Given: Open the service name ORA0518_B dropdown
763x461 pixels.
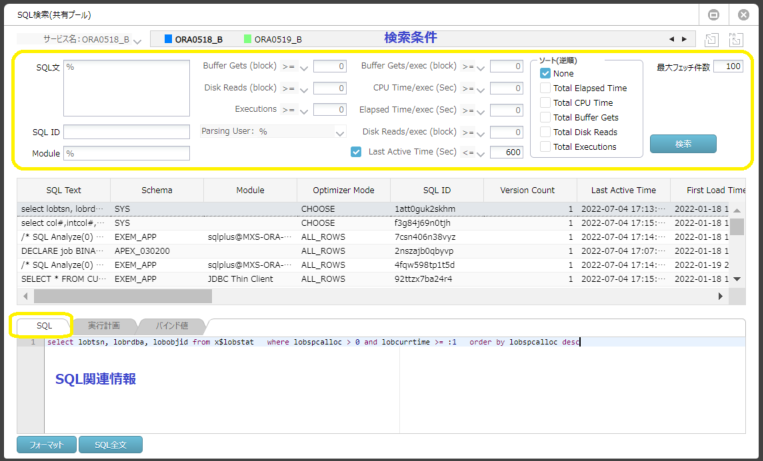Looking at the screenshot, I should tap(138, 40).
